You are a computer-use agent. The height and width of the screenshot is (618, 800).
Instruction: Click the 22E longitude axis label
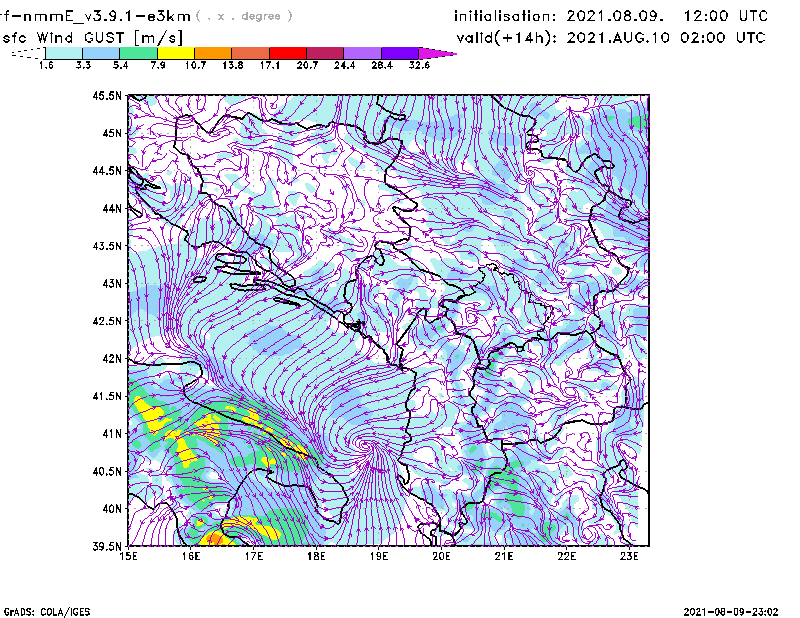566,556
